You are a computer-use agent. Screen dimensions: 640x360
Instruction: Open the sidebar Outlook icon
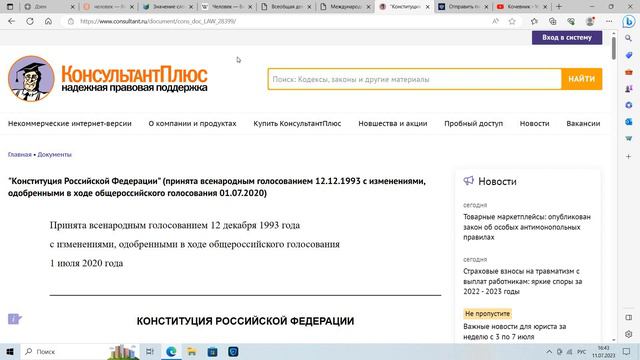click(629, 122)
